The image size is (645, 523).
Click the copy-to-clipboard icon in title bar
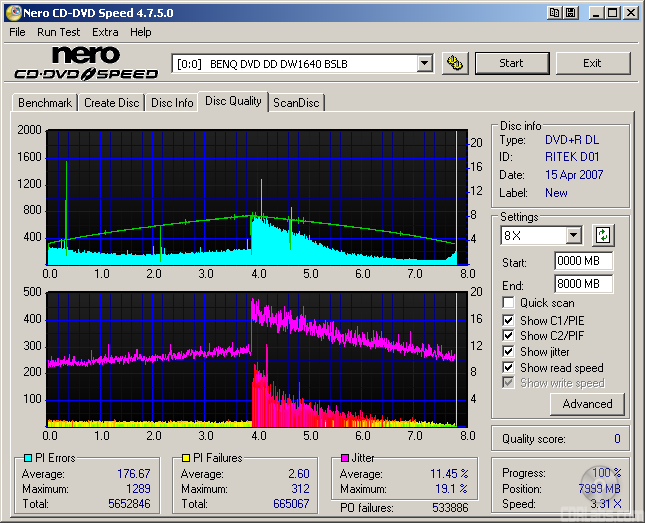[551, 13]
